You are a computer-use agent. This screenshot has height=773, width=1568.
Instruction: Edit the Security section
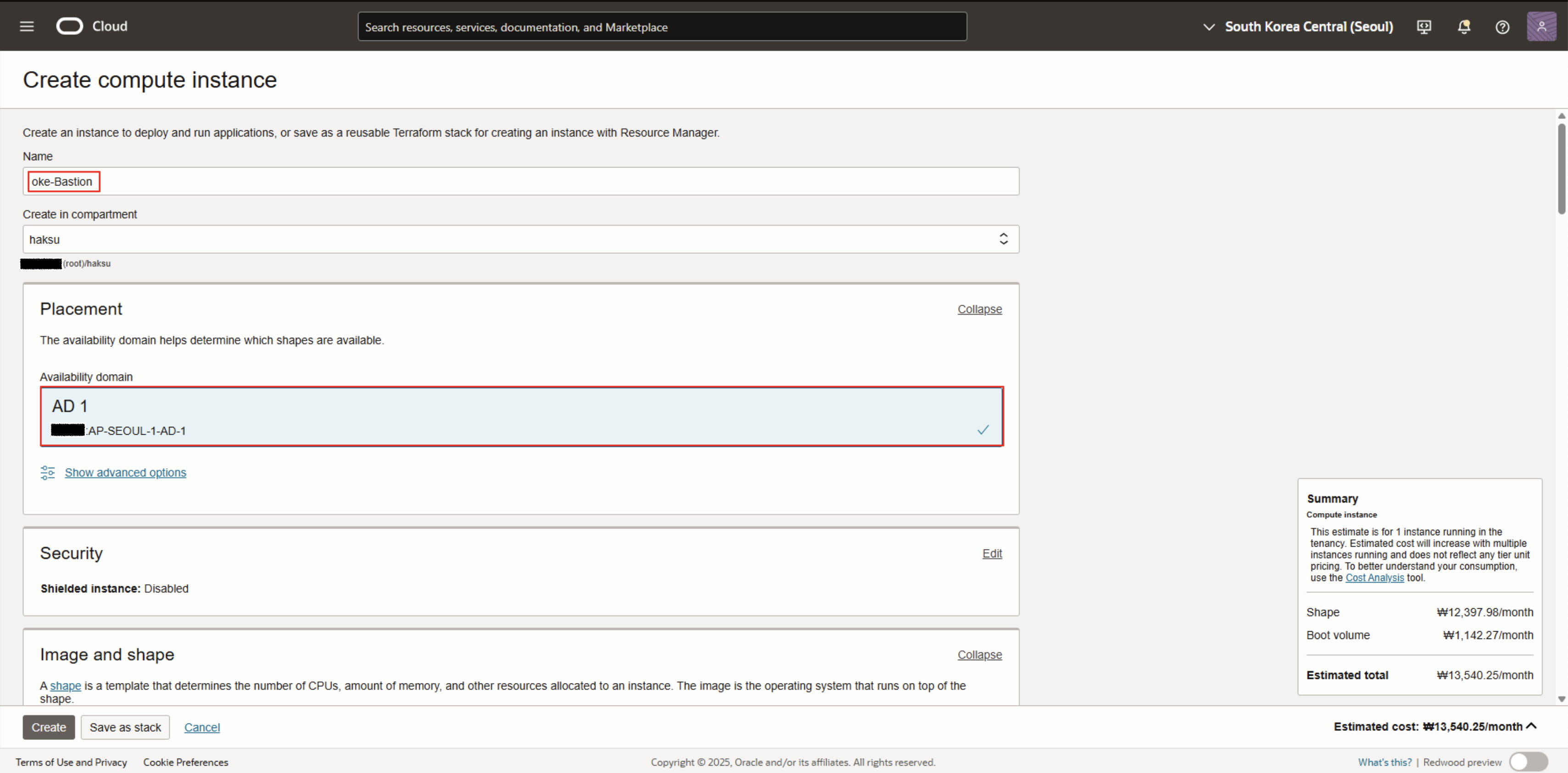991,553
